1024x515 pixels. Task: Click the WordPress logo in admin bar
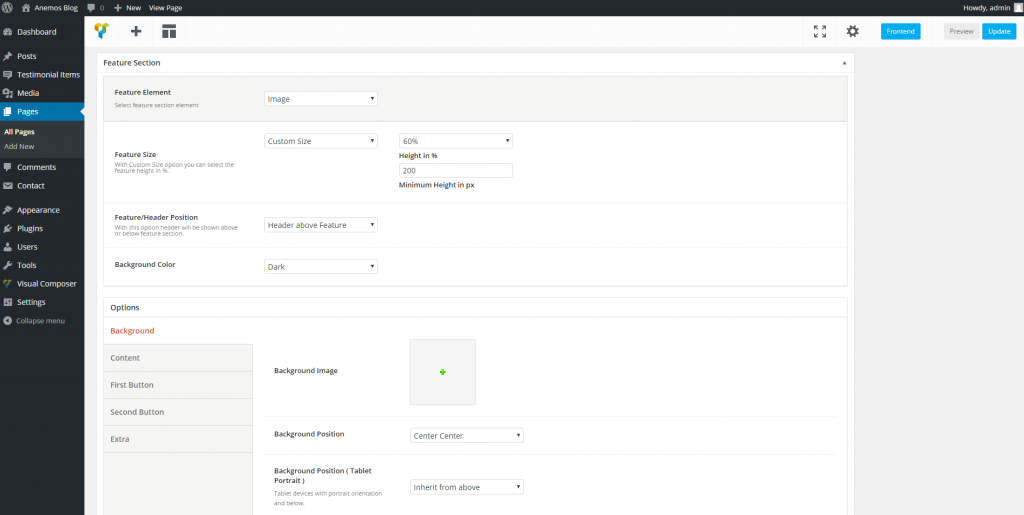(8, 7)
